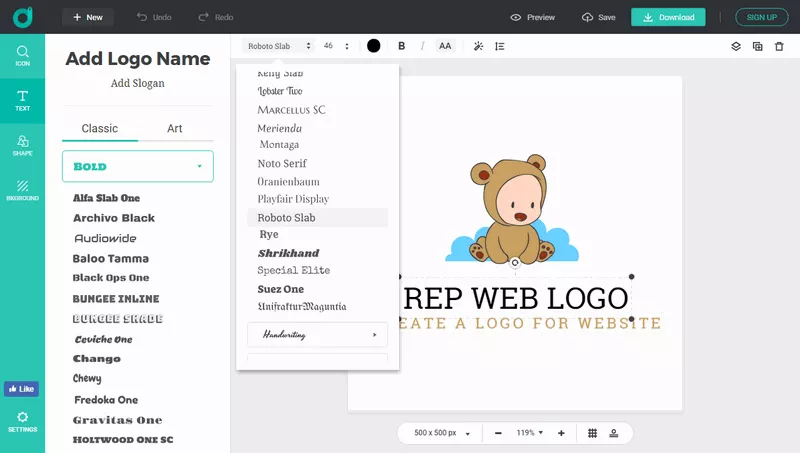Viewport: 800px width, 453px height.
Task: Choose Audiowide font
Action: (105, 238)
